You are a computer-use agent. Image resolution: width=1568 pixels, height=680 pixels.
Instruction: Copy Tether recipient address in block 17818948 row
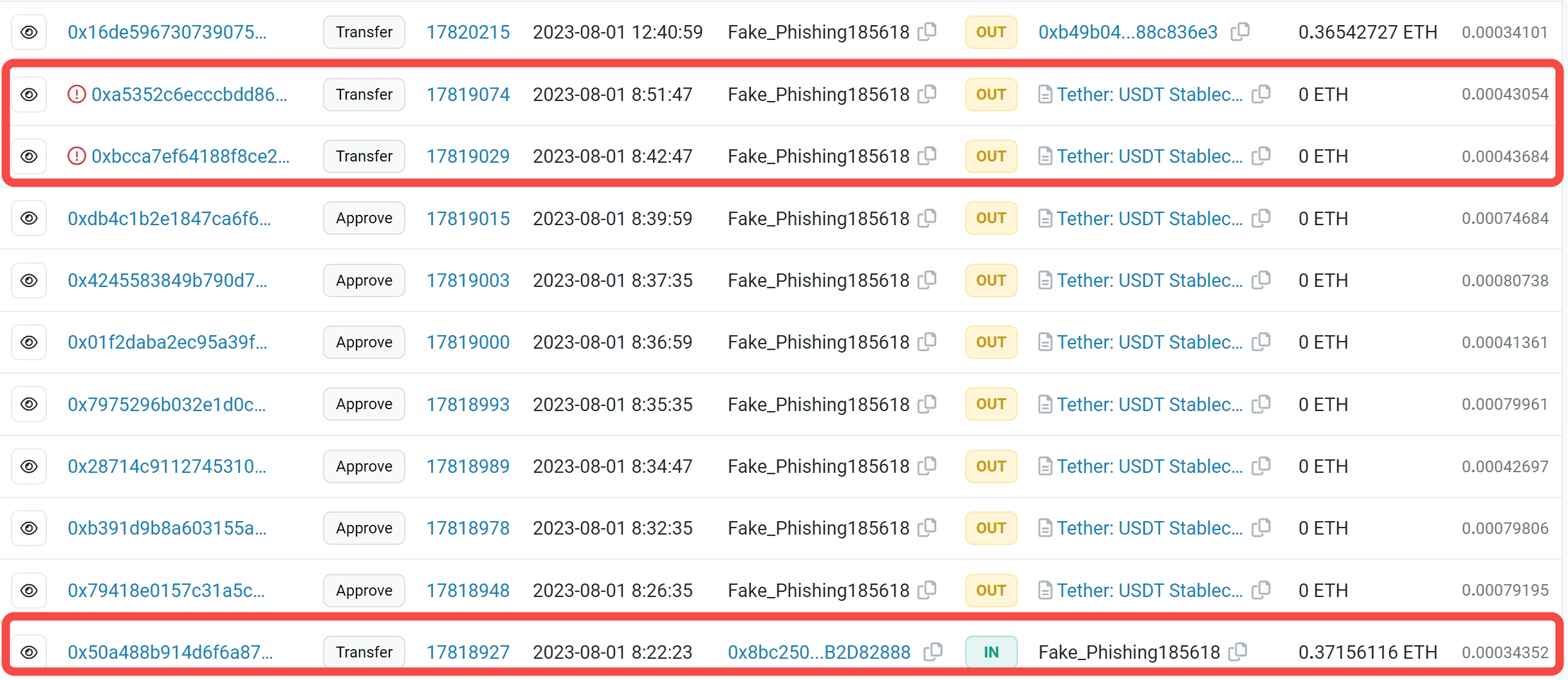pos(1261,590)
